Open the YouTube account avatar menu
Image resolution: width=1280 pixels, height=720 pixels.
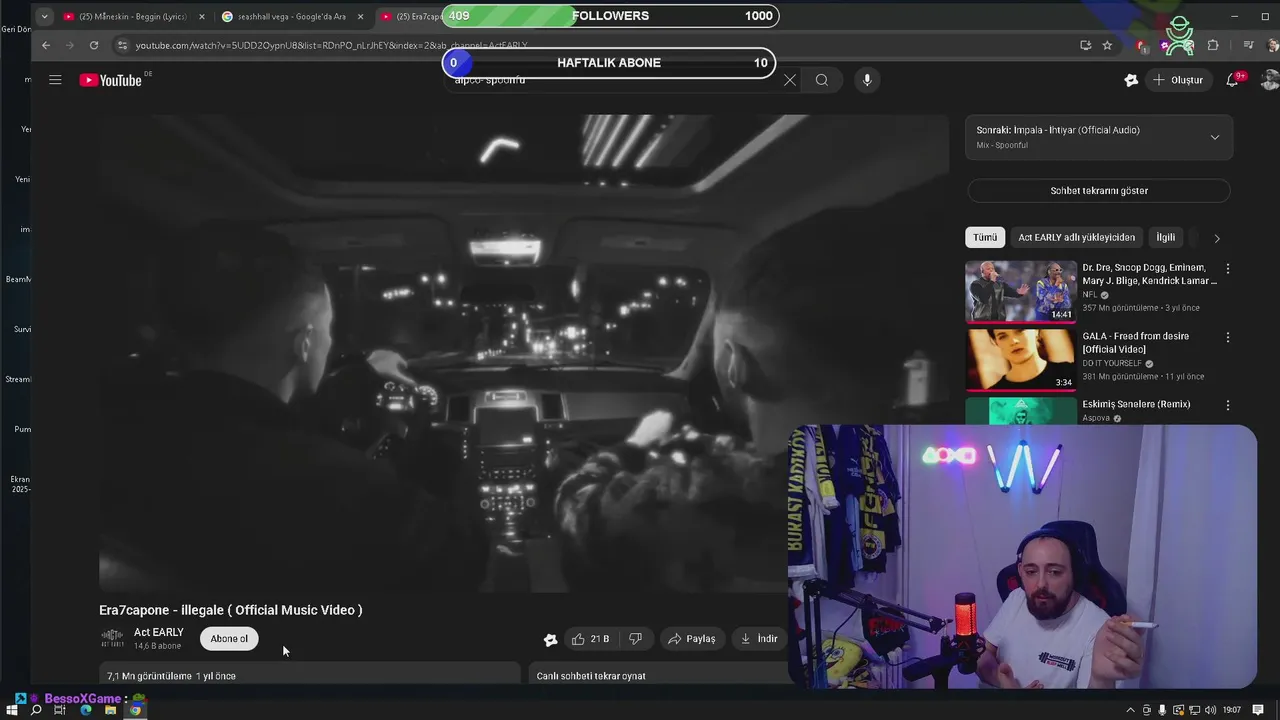(x=1270, y=80)
